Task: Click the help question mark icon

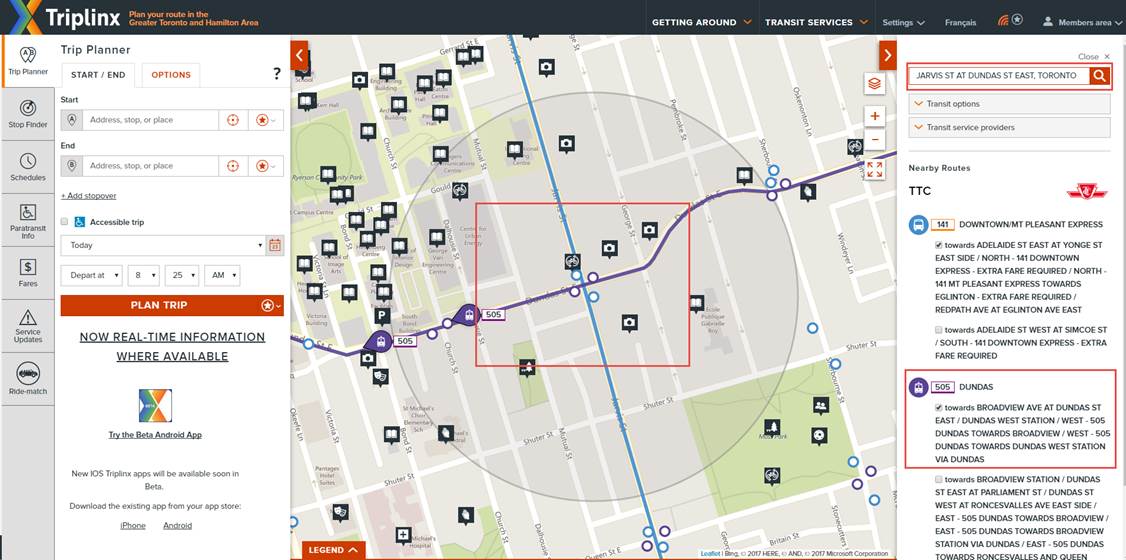Action: (x=276, y=73)
